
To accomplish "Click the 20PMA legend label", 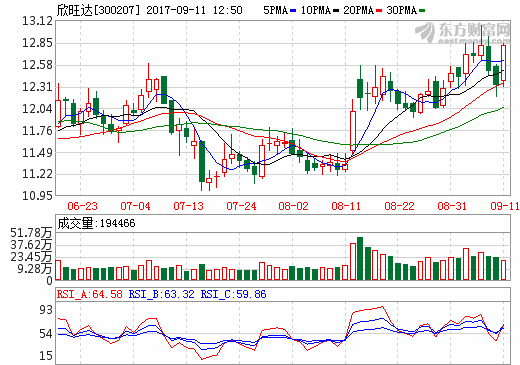I will (x=359, y=10).
